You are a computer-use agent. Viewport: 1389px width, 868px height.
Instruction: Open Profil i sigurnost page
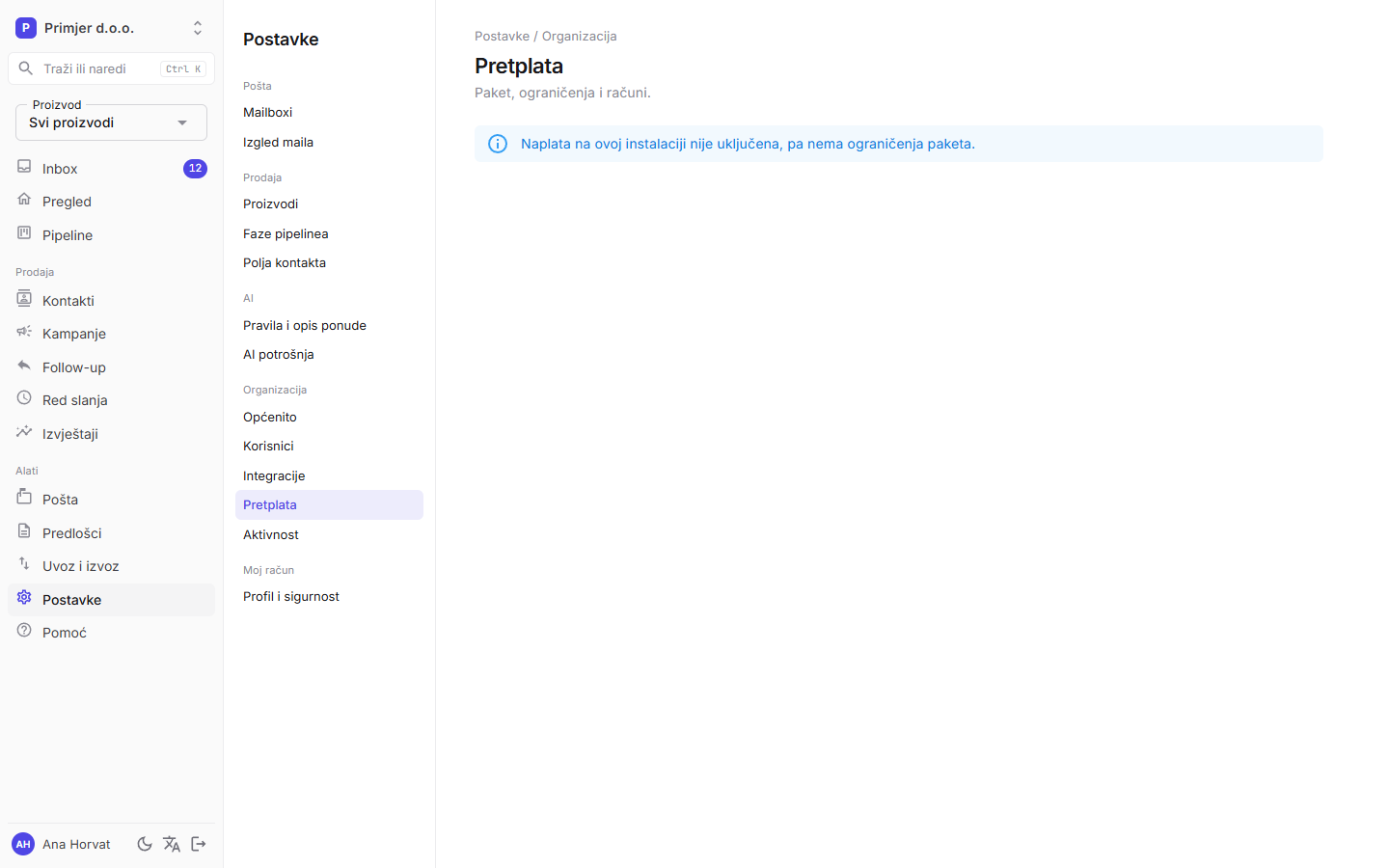329,597
